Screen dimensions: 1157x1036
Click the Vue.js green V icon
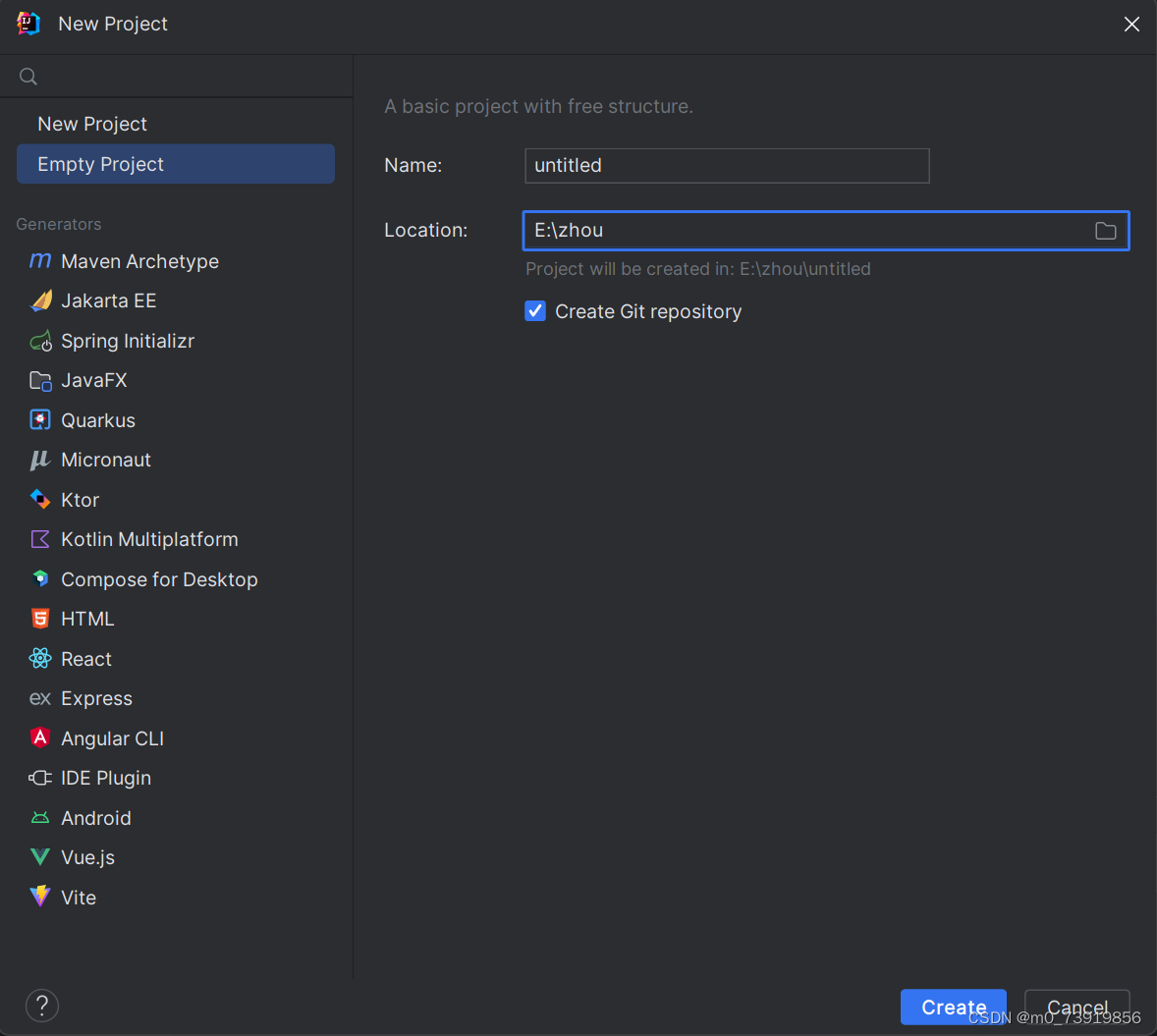40,856
